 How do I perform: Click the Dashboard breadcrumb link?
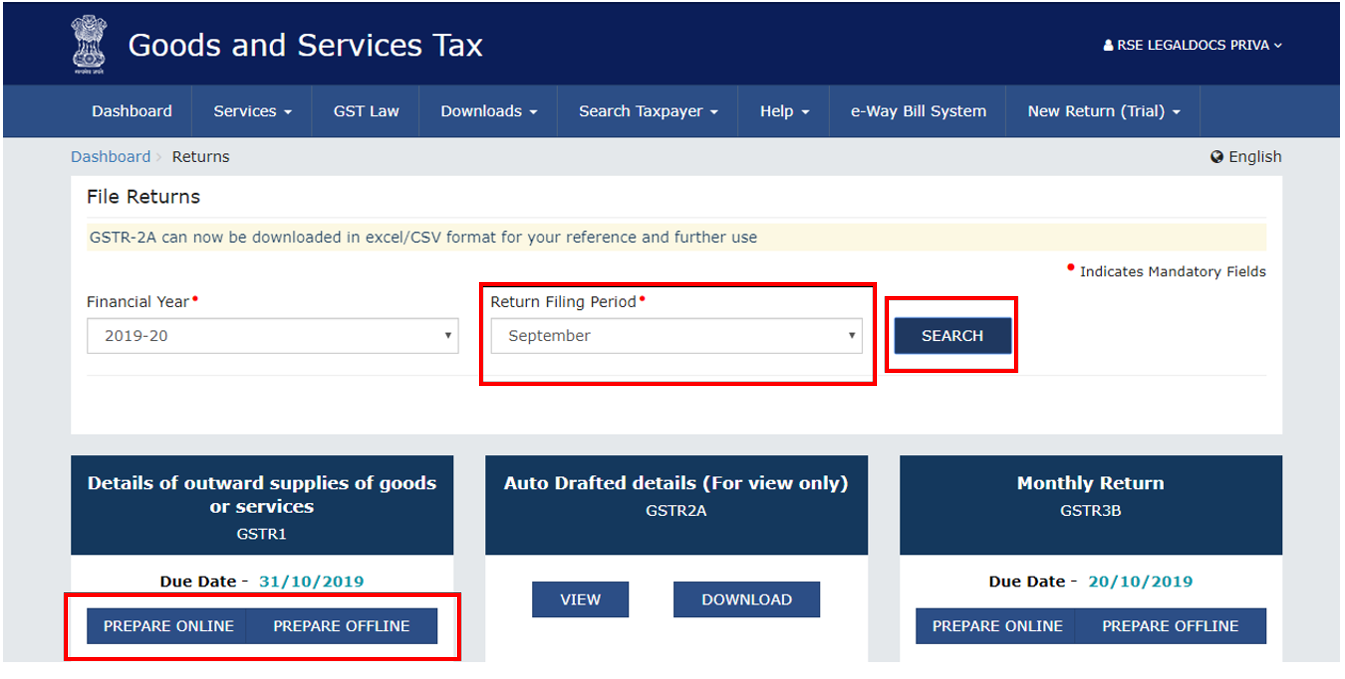pyautogui.click(x=110, y=157)
